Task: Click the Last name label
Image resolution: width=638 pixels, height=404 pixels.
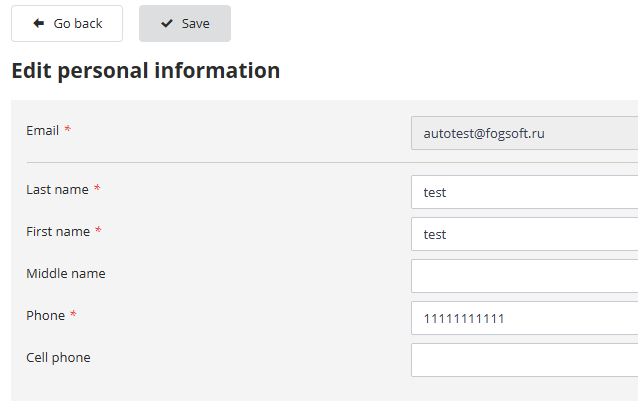Action: 57,190
